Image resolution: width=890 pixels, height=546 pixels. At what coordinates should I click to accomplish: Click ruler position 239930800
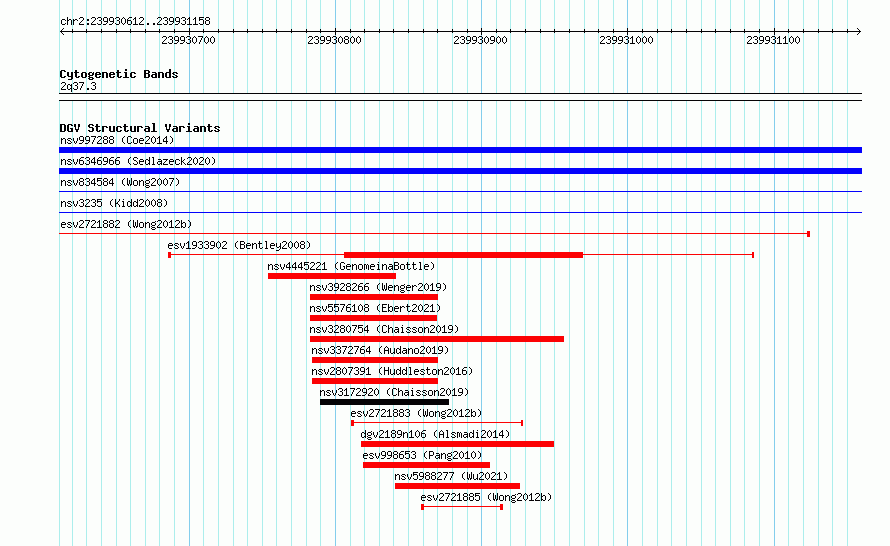334,40
